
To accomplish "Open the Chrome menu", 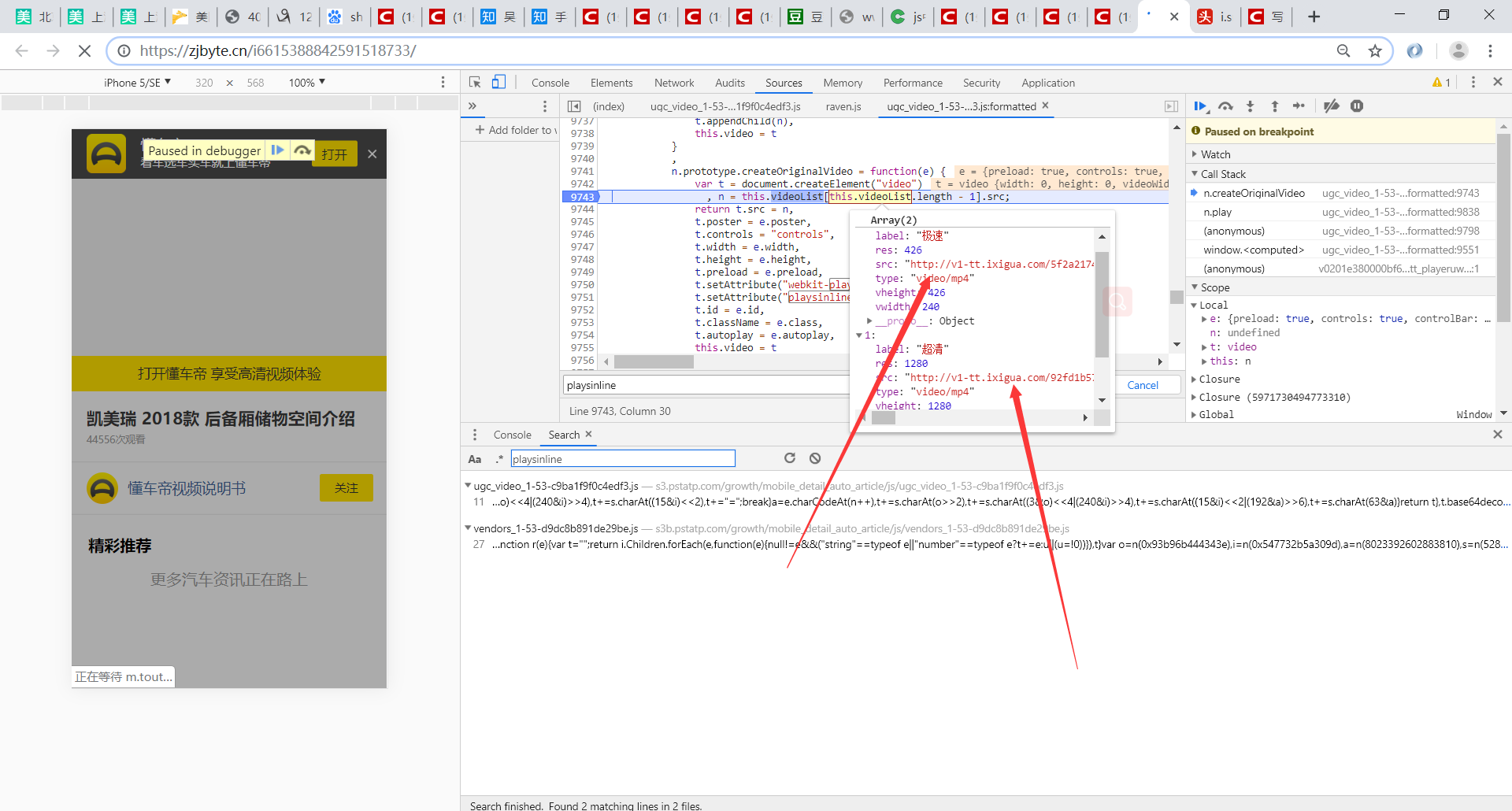I will [1490, 50].
